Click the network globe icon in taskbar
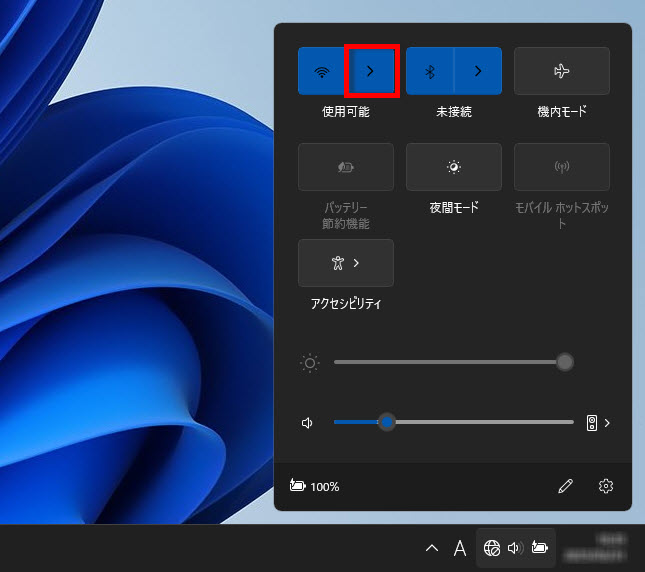The height and width of the screenshot is (572, 645). click(491, 548)
